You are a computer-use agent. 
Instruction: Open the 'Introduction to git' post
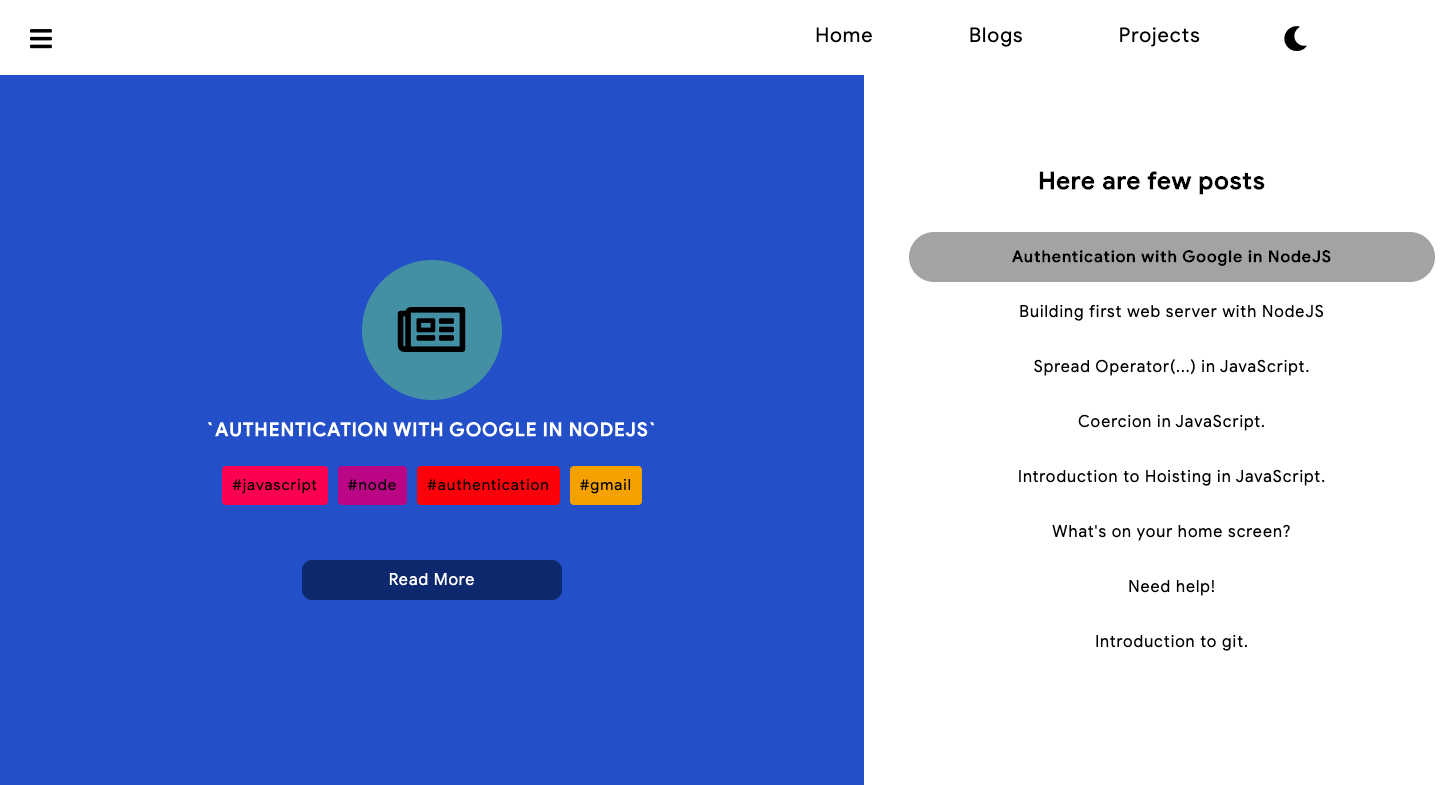coord(1171,641)
